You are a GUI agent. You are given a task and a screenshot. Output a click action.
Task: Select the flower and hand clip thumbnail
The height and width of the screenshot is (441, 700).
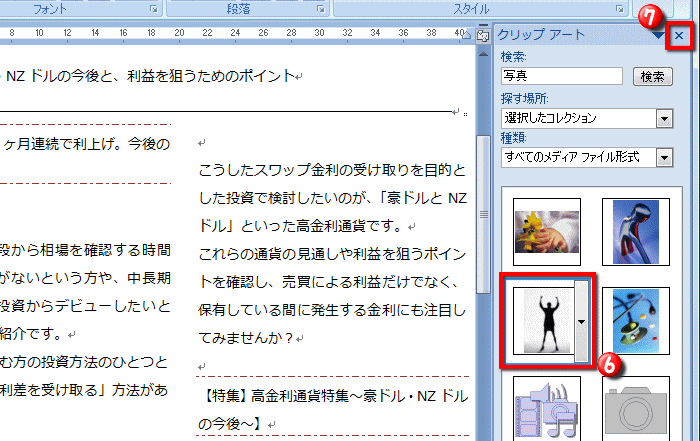tap(547, 232)
